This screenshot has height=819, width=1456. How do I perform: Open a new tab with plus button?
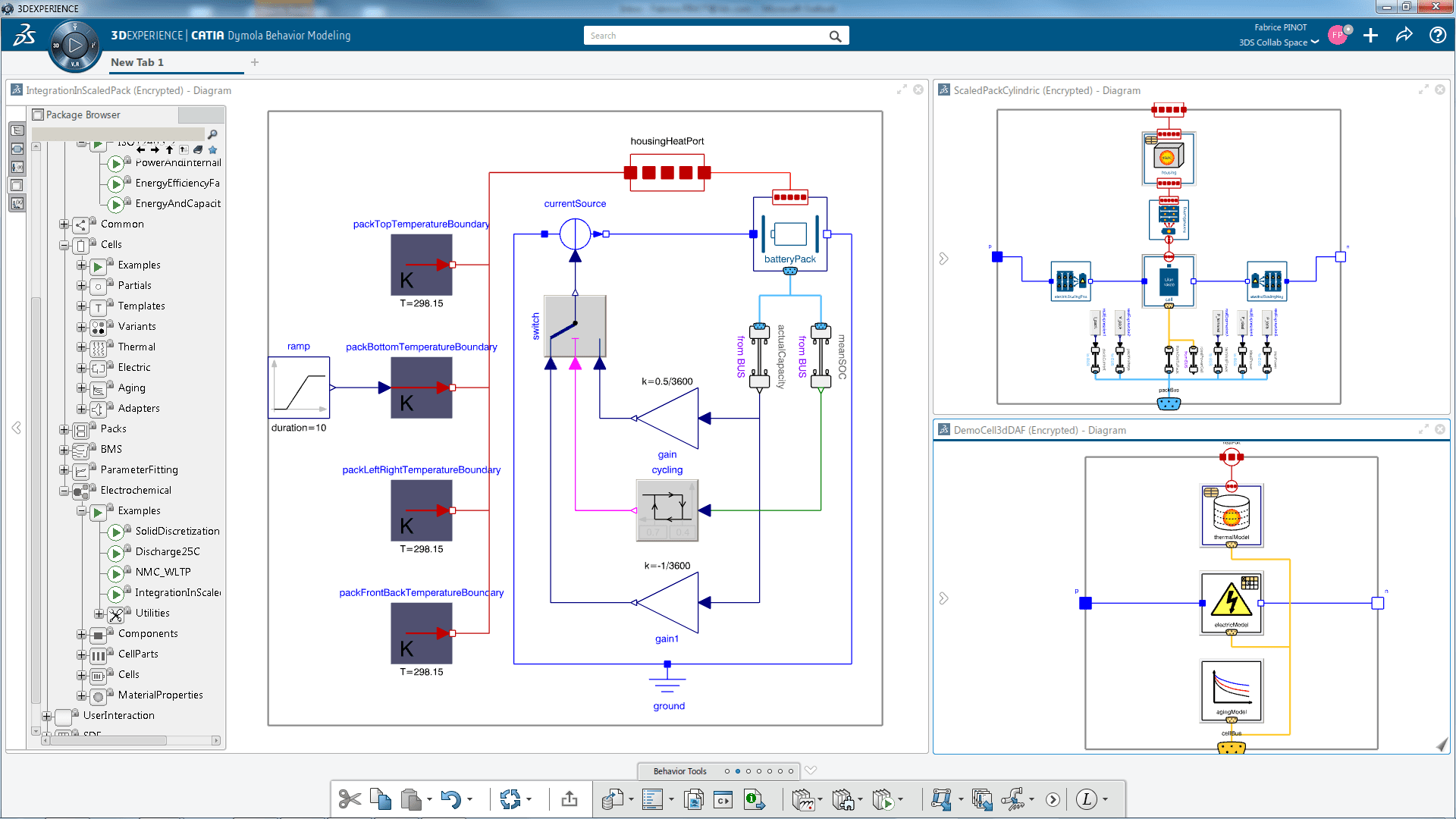pos(255,62)
